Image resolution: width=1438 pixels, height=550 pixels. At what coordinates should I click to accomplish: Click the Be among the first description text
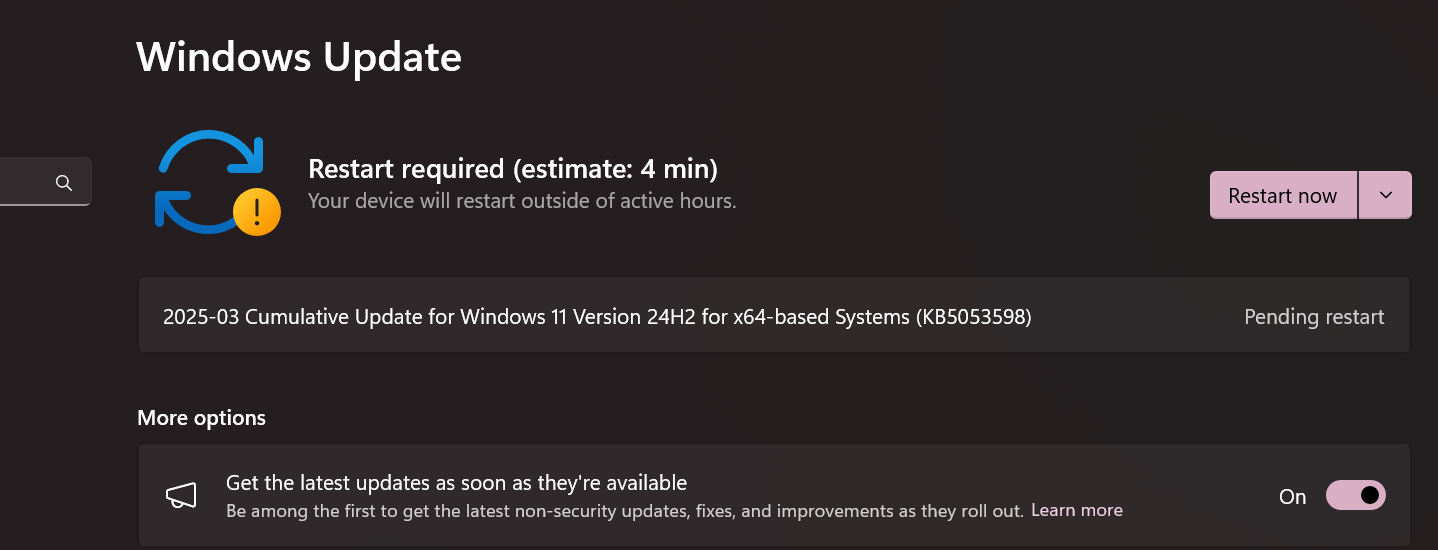pyautogui.click(x=625, y=510)
